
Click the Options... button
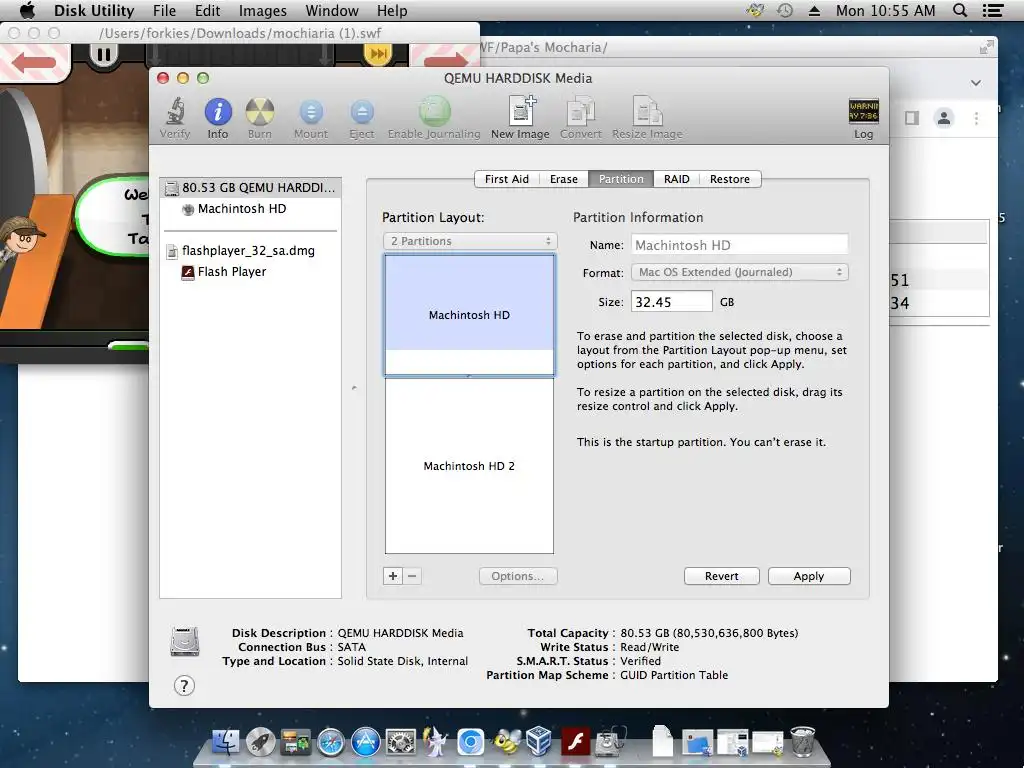[518, 576]
